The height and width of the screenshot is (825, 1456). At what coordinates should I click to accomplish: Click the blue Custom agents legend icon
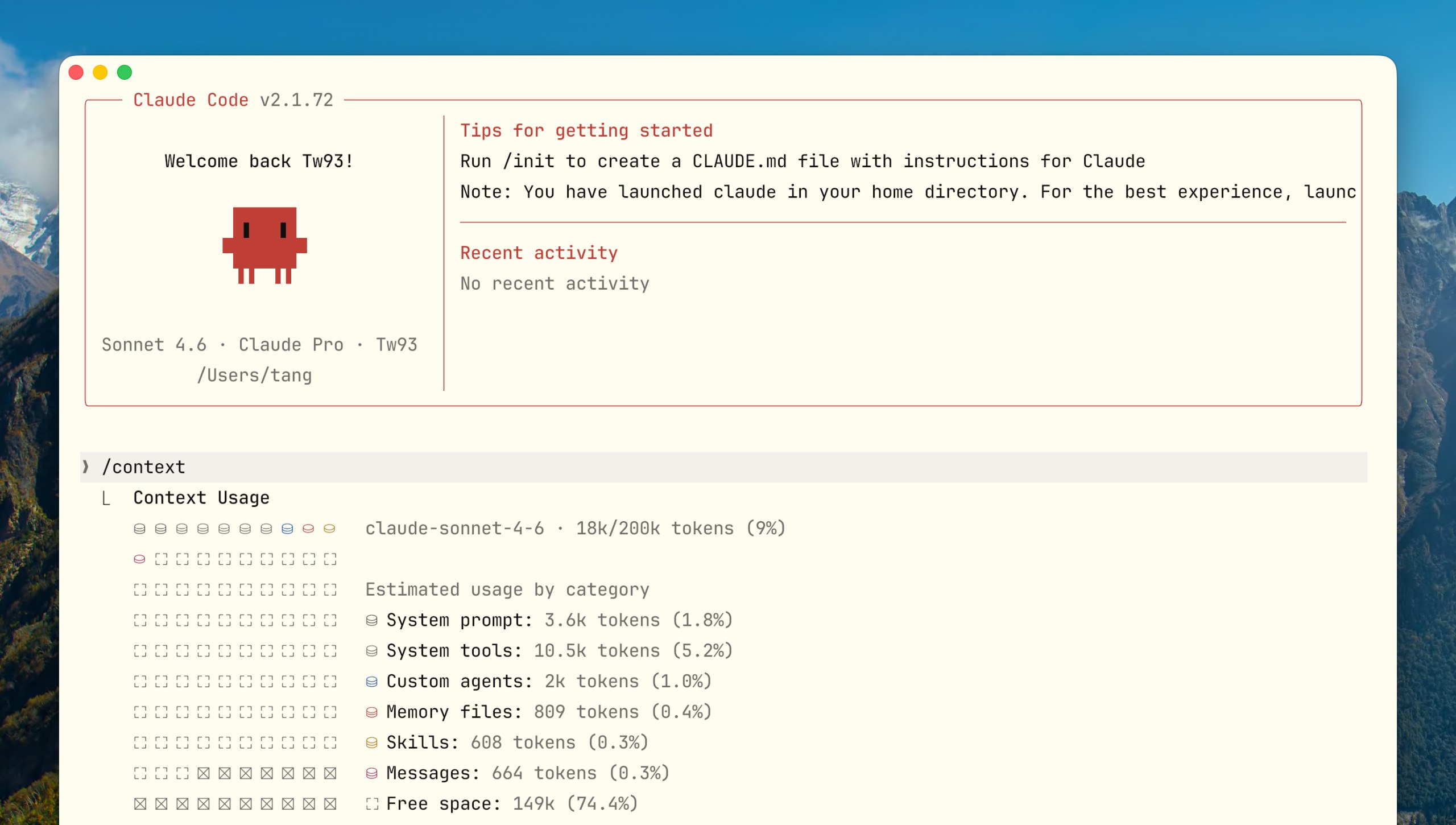click(x=371, y=682)
